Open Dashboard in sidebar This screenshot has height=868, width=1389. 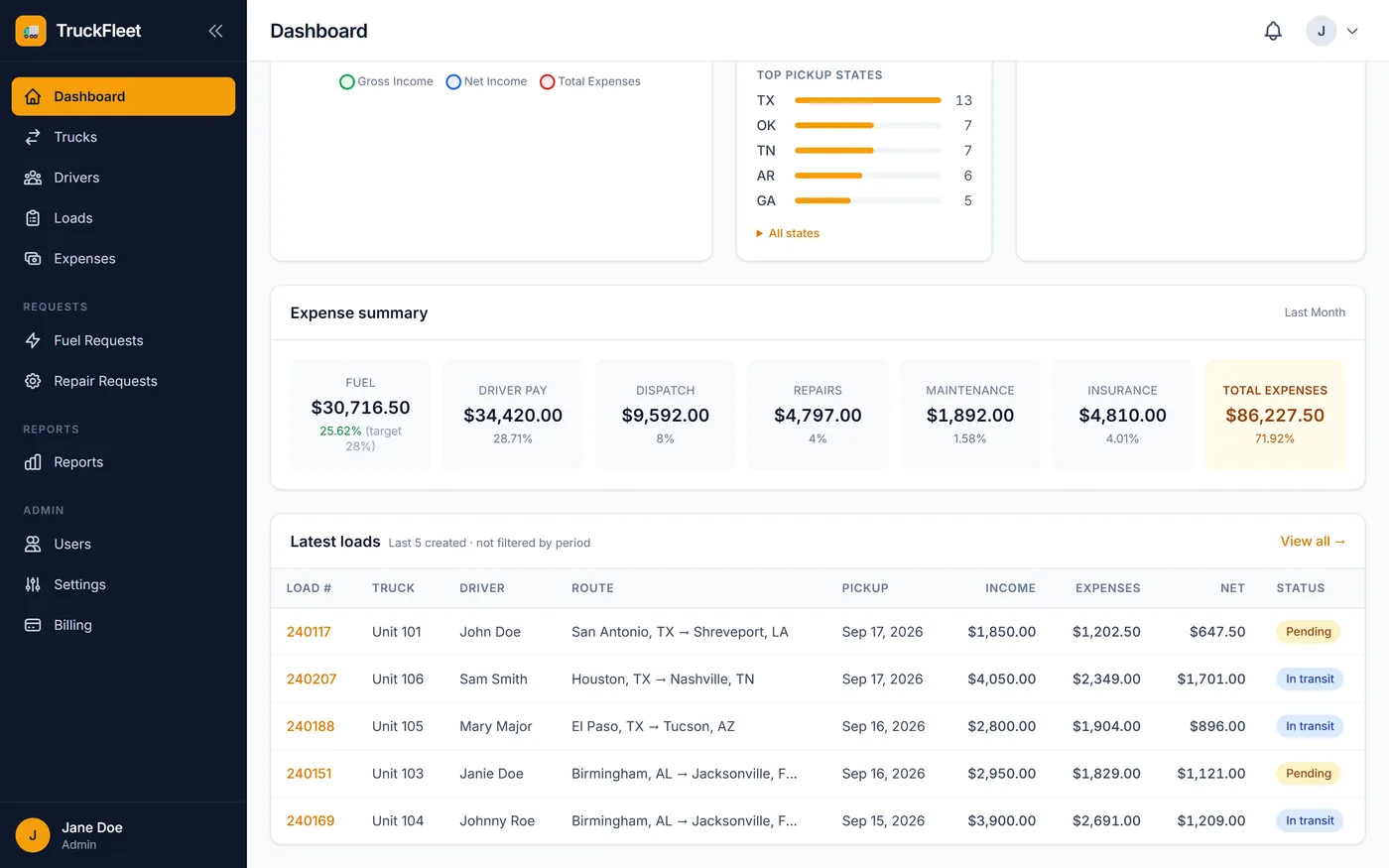pos(123,96)
